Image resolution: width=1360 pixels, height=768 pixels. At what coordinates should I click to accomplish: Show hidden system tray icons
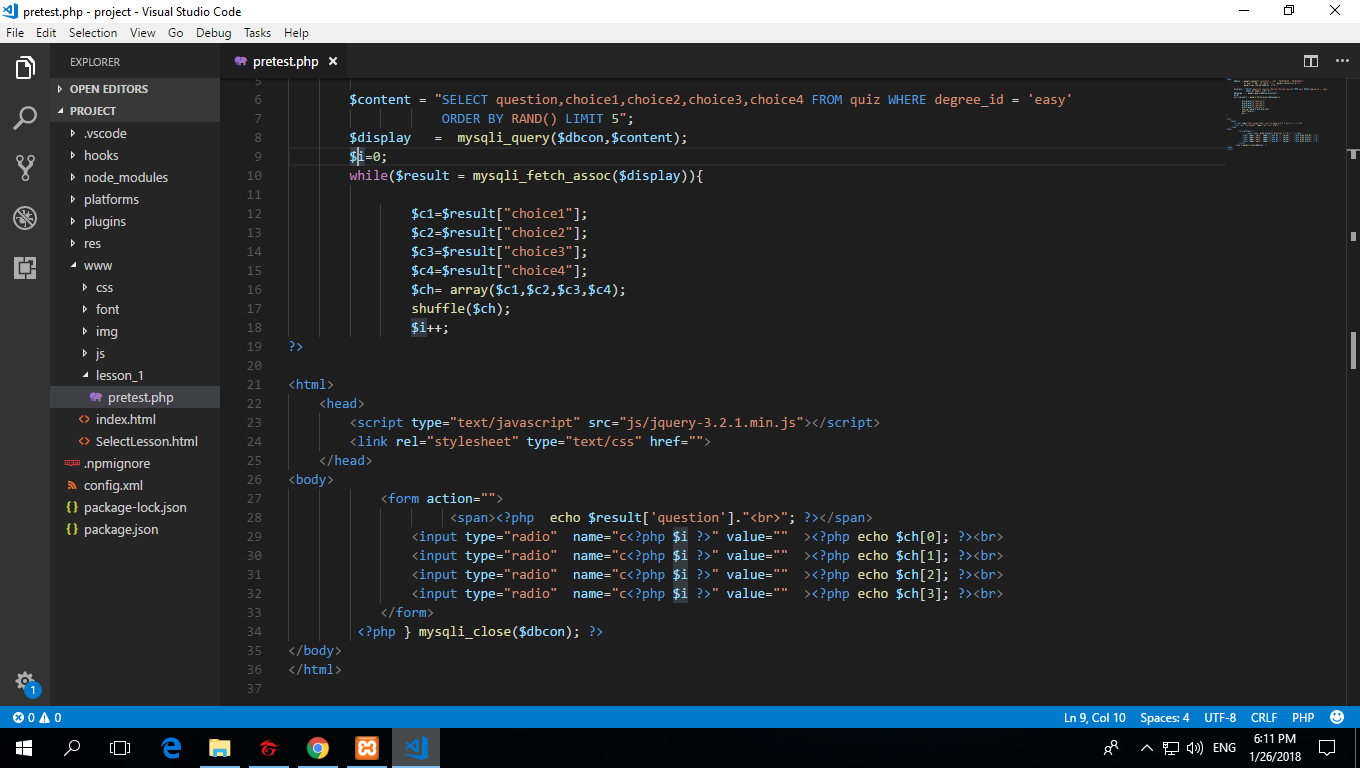[1147, 747]
